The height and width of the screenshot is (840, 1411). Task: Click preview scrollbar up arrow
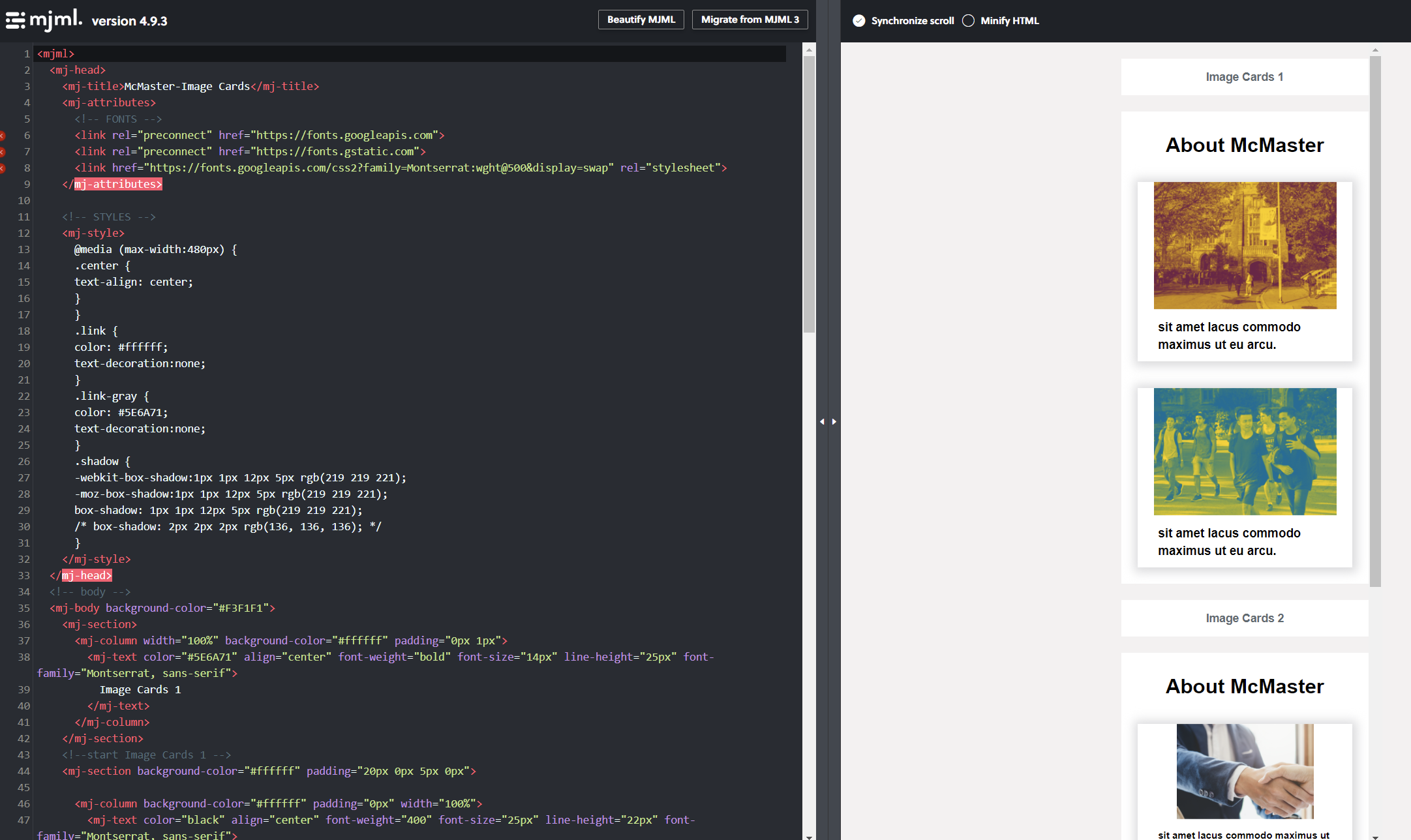1375,50
